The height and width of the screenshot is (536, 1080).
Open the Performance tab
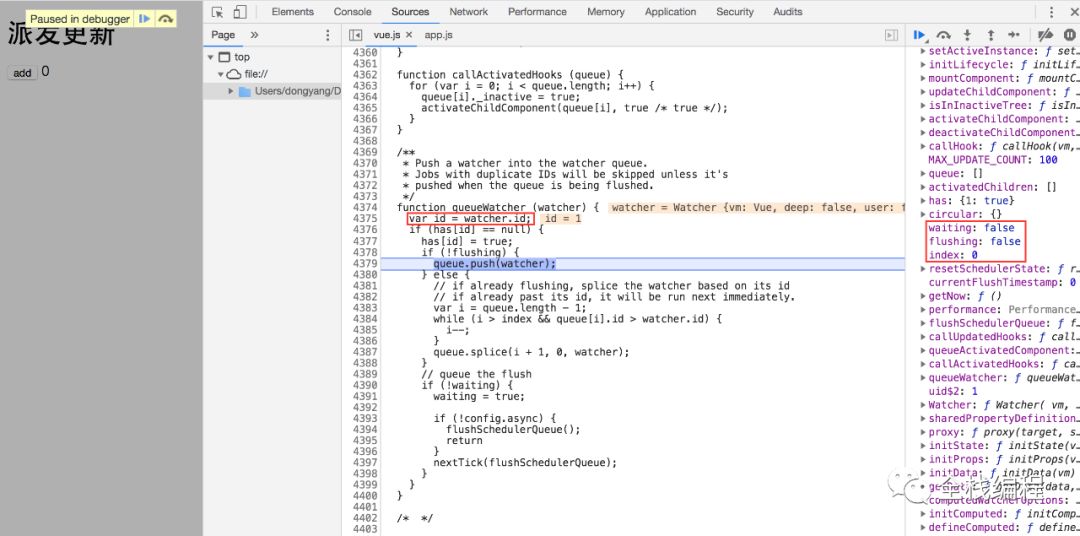537,12
